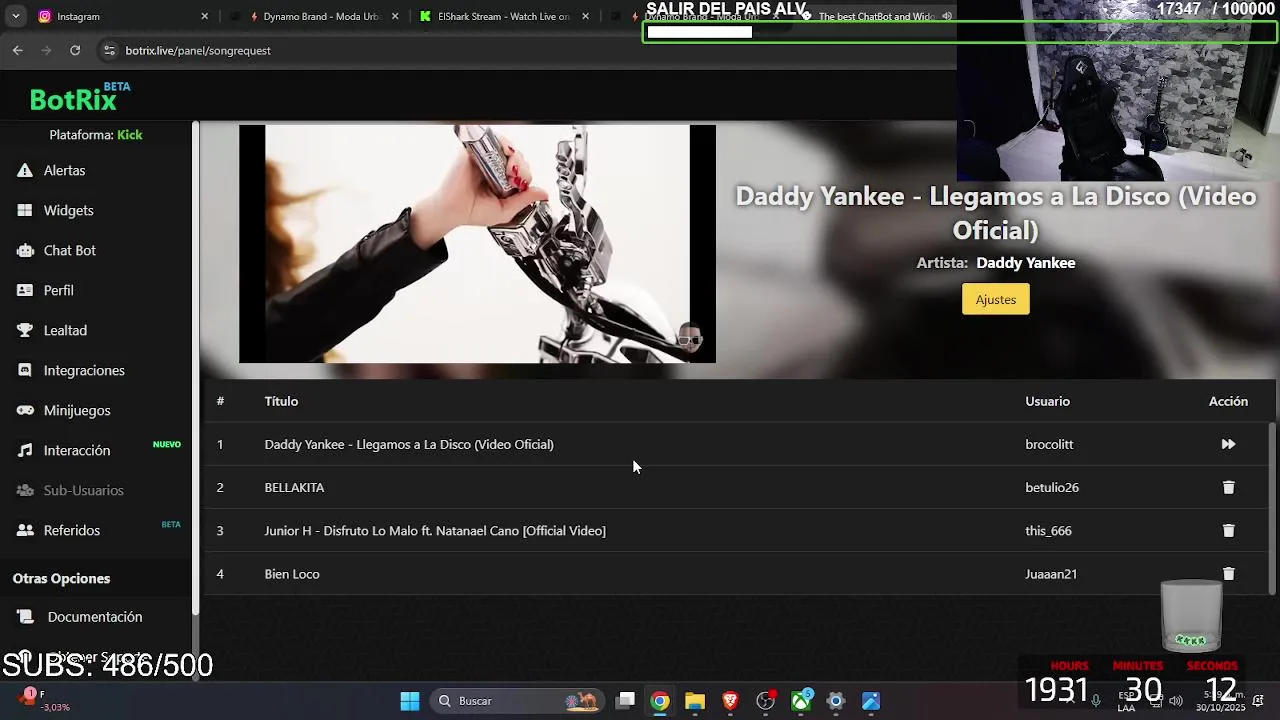
Task: Open Minijuegos in the sidebar
Action: [77, 411]
